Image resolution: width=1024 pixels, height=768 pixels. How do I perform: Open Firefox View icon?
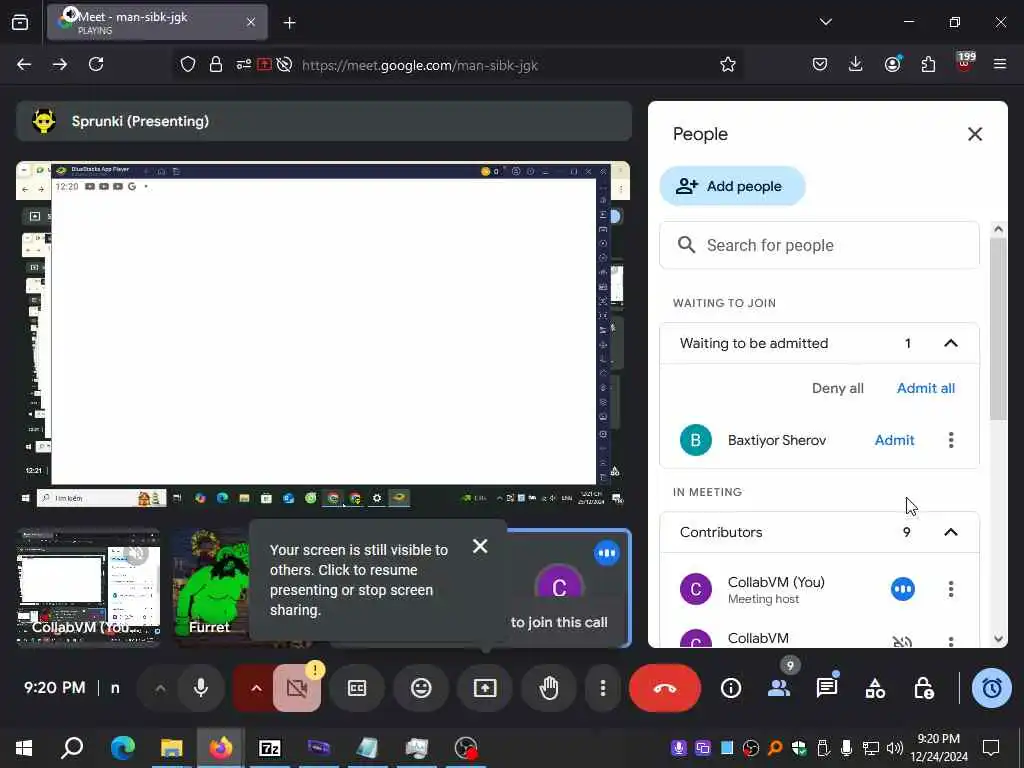pos(20,22)
